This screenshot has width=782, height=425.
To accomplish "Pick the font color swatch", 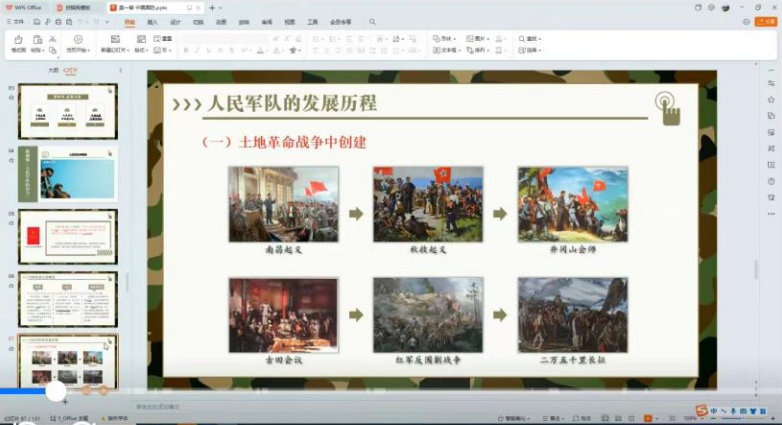I will [260, 50].
